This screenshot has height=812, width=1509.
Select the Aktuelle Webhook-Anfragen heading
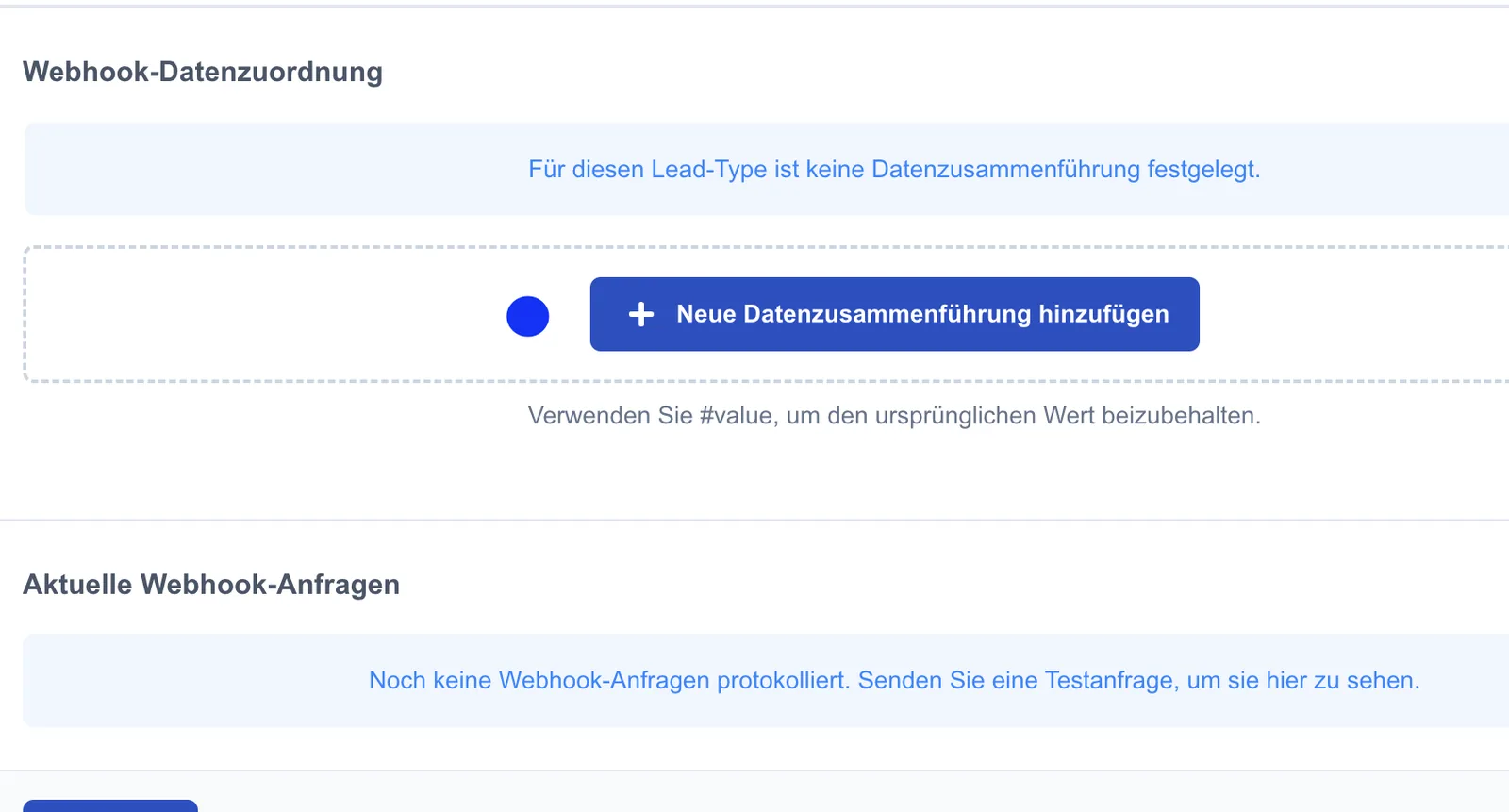[x=211, y=585]
